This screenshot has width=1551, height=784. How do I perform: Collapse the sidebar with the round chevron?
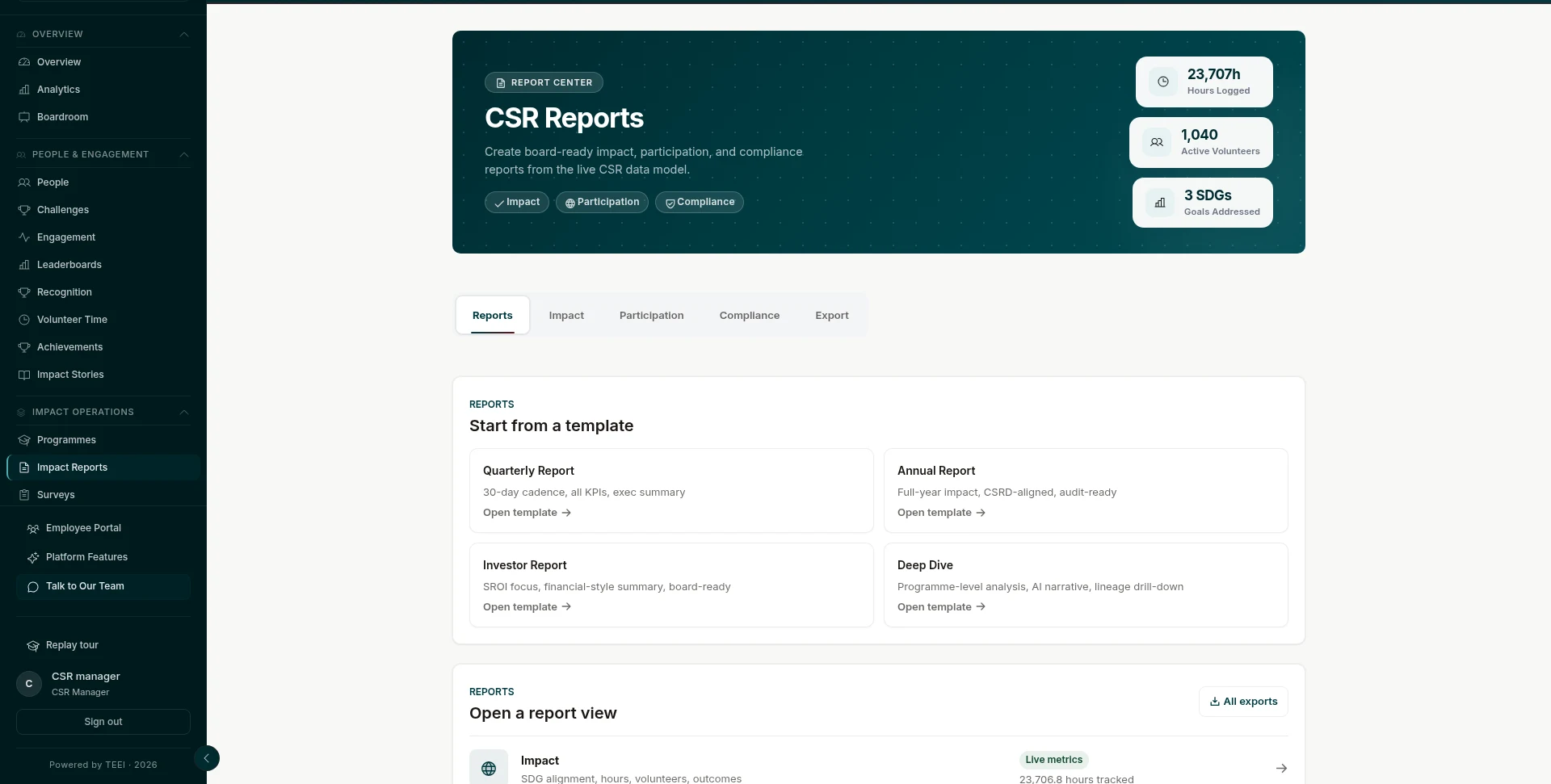tap(206, 758)
